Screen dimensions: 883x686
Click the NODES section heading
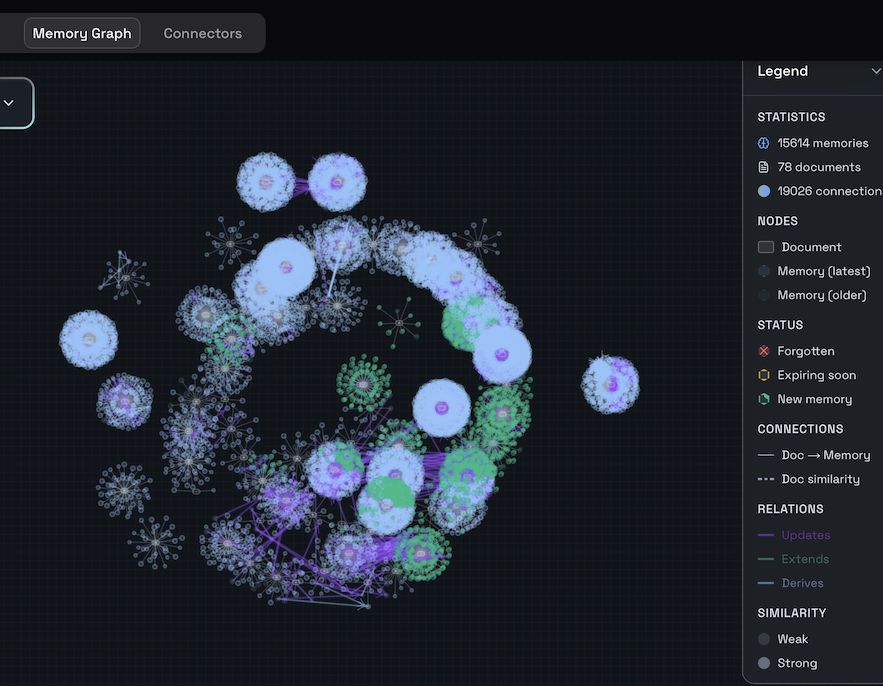777,221
